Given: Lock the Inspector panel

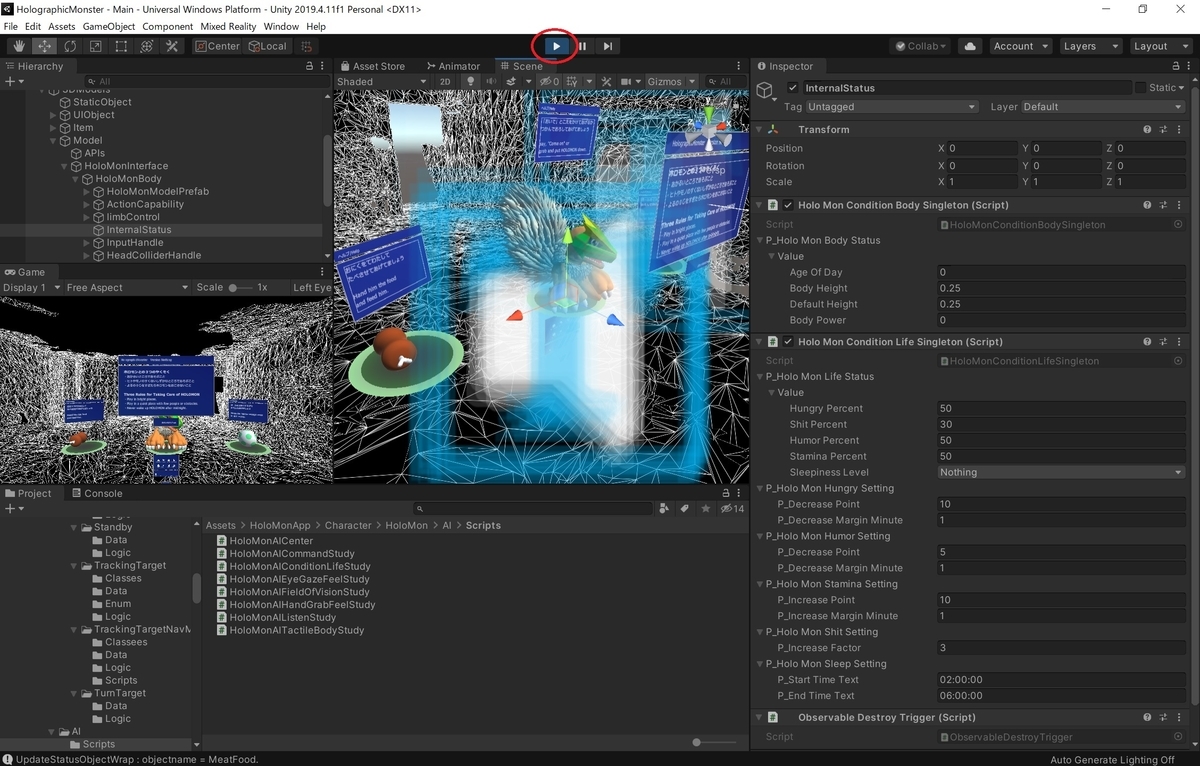Looking at the screenshot, I should (x=1175, y=66).
